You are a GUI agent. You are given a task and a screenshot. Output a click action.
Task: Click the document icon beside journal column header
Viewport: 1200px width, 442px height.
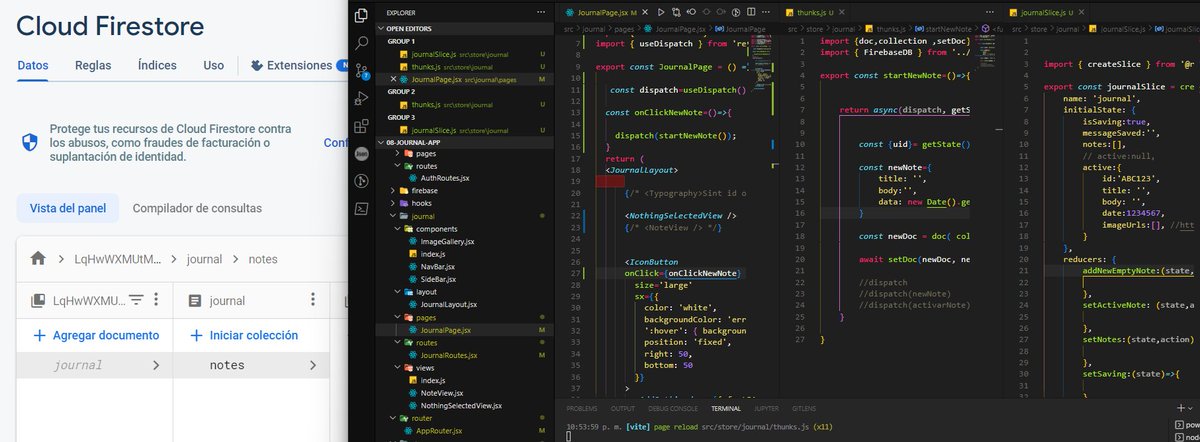(195, 300)
